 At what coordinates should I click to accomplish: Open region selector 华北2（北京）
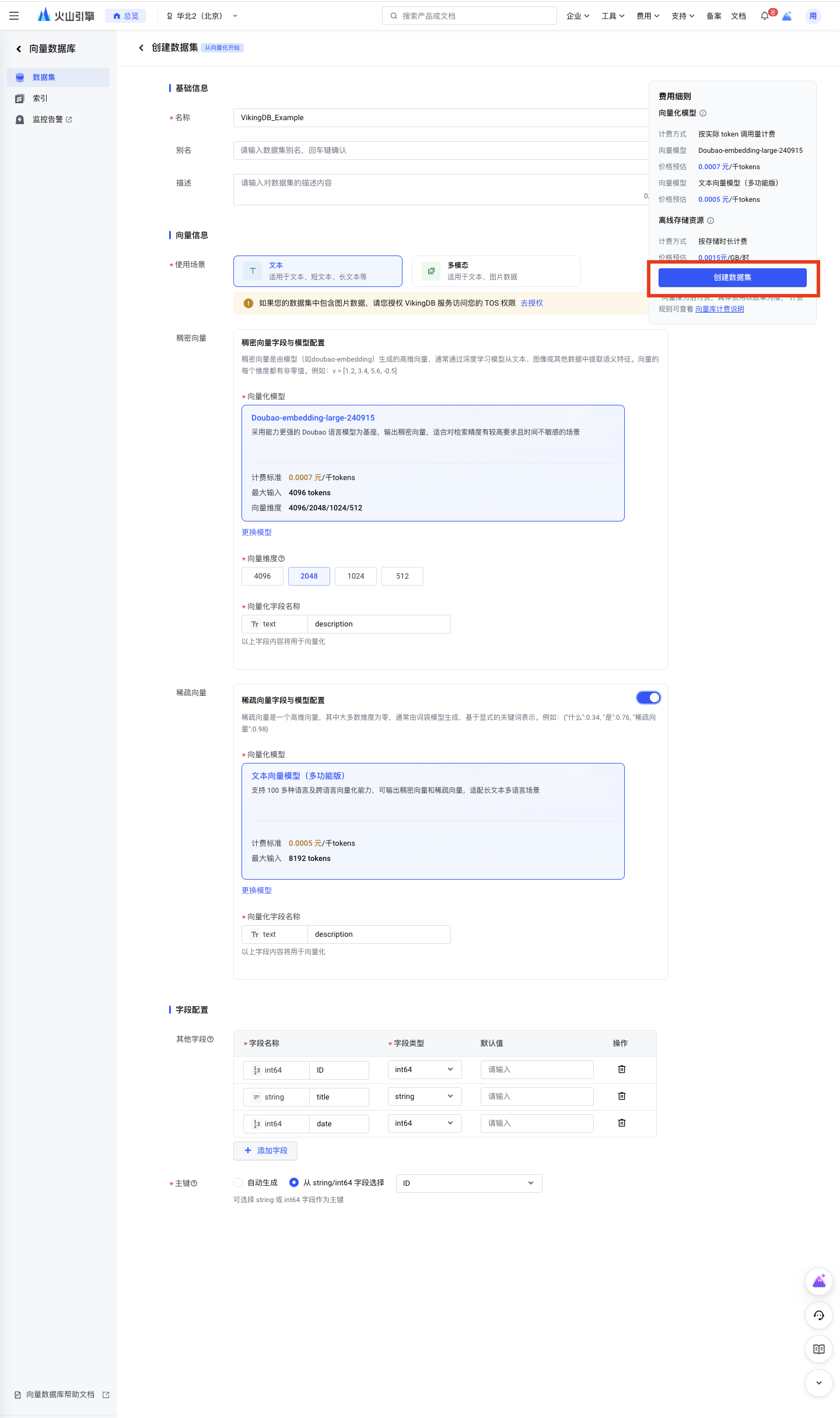(202, 16)
